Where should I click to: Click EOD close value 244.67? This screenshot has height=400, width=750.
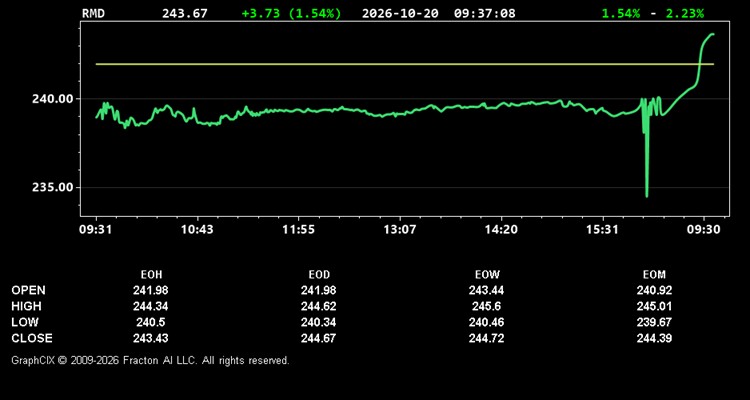(x=319, y=338)
